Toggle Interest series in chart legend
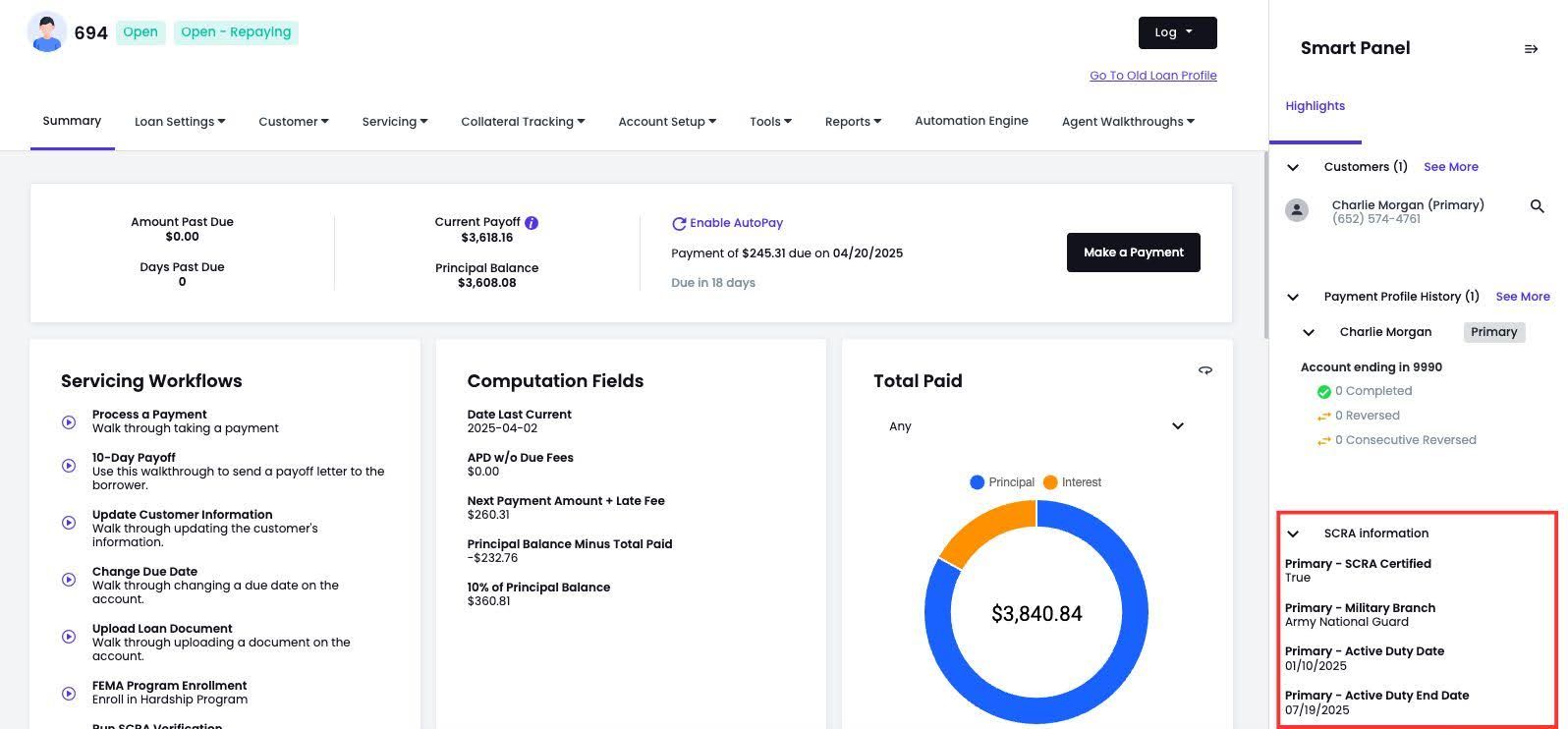Viewport: 1568px width, 729px height. pos(1072,482)
